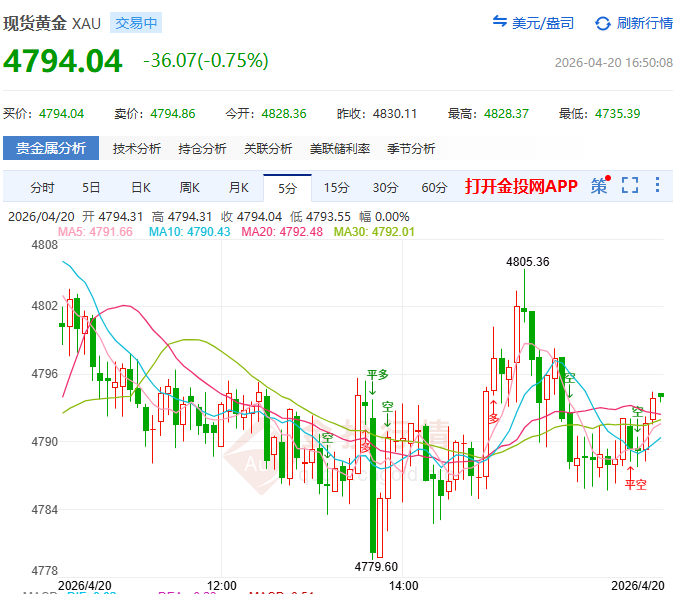Click the 交易中 status badge
The width and height of the screenshot is (673, 594).
pos(136,23)
